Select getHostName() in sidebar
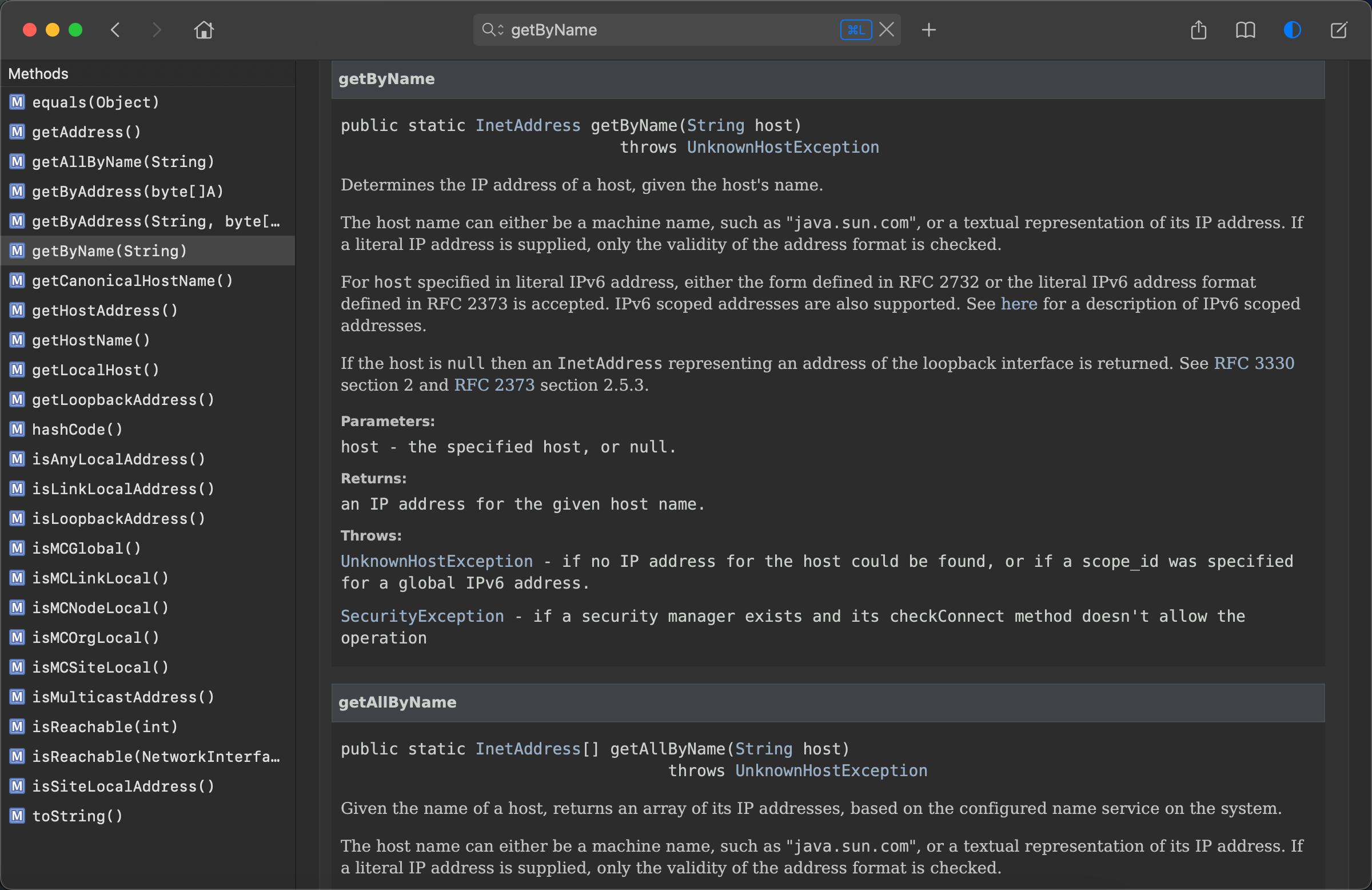 pyautogui.click(x=148, y=340)
